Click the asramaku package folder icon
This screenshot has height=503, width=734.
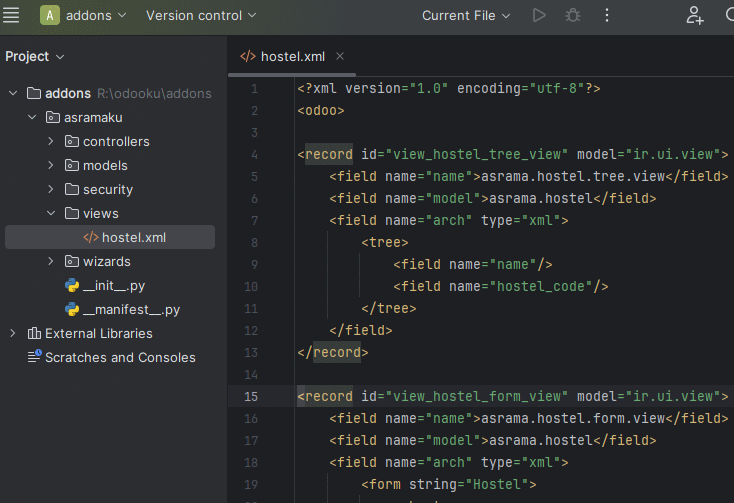pyautogui.click(x=52, y=117)
